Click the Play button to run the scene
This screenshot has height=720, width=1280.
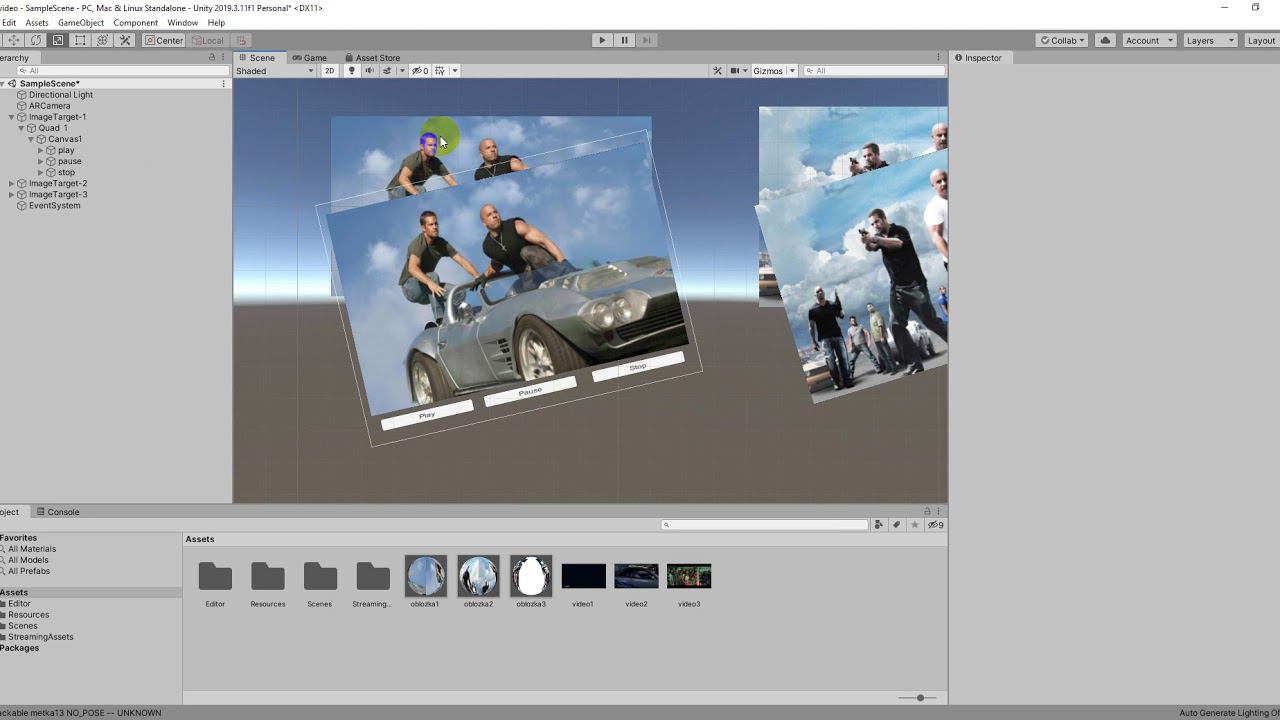601,40
